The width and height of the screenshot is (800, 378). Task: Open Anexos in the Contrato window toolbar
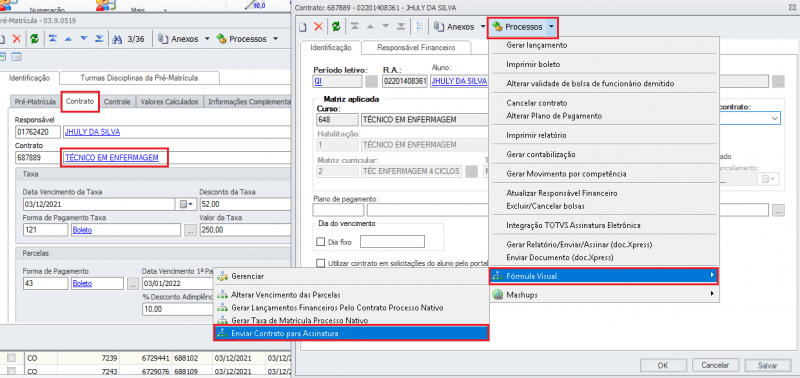[455, 27]
